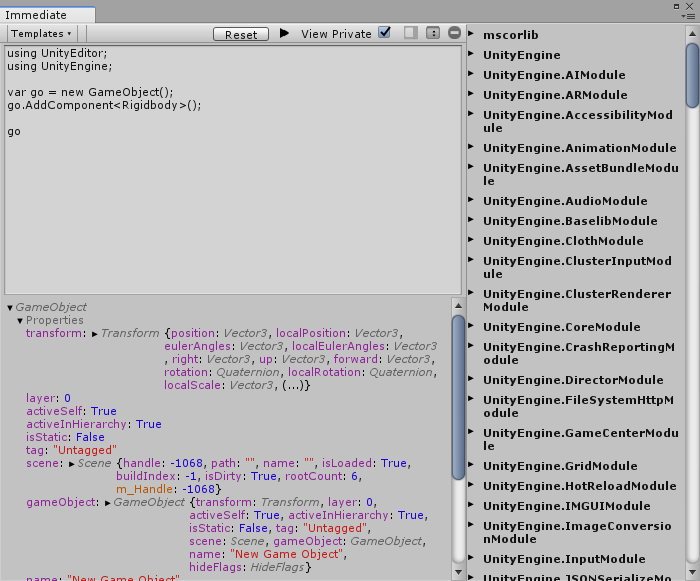Select UnityEngine.GameCenterModule entry

pyautogui.click(x=581, y=439)
